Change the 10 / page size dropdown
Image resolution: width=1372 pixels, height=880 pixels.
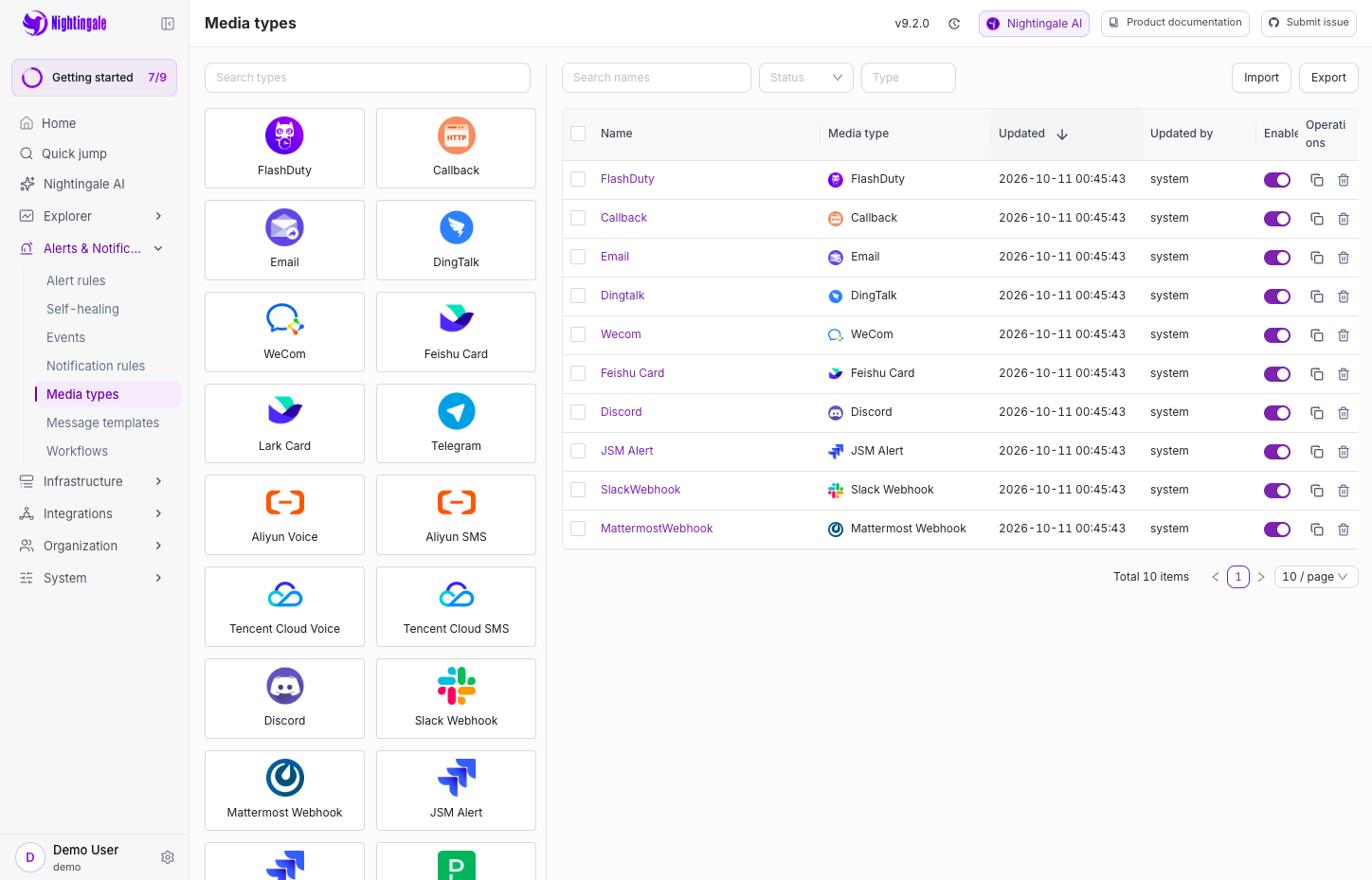(1316, 577)
